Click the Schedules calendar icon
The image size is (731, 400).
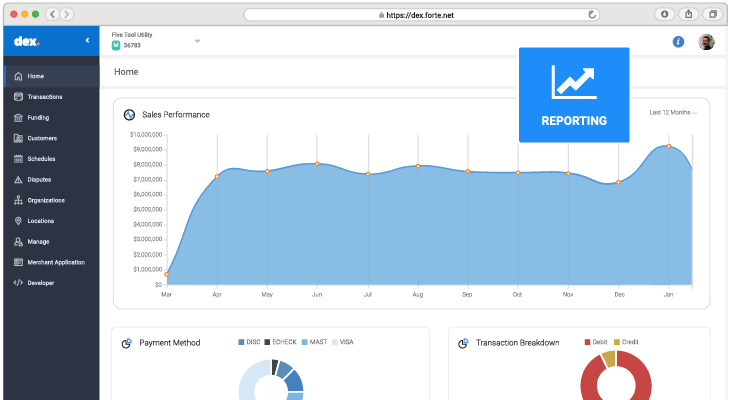point(18,159)
